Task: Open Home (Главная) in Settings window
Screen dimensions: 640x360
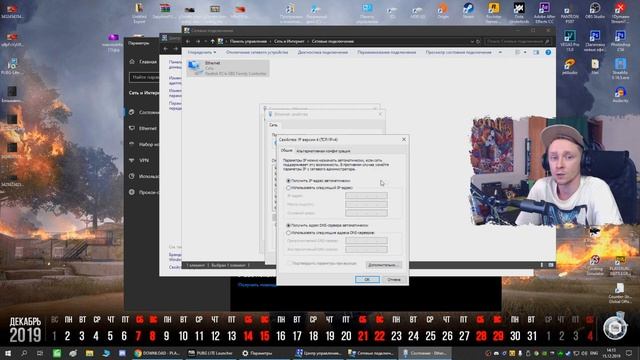Action: click(x=143, y=62)
